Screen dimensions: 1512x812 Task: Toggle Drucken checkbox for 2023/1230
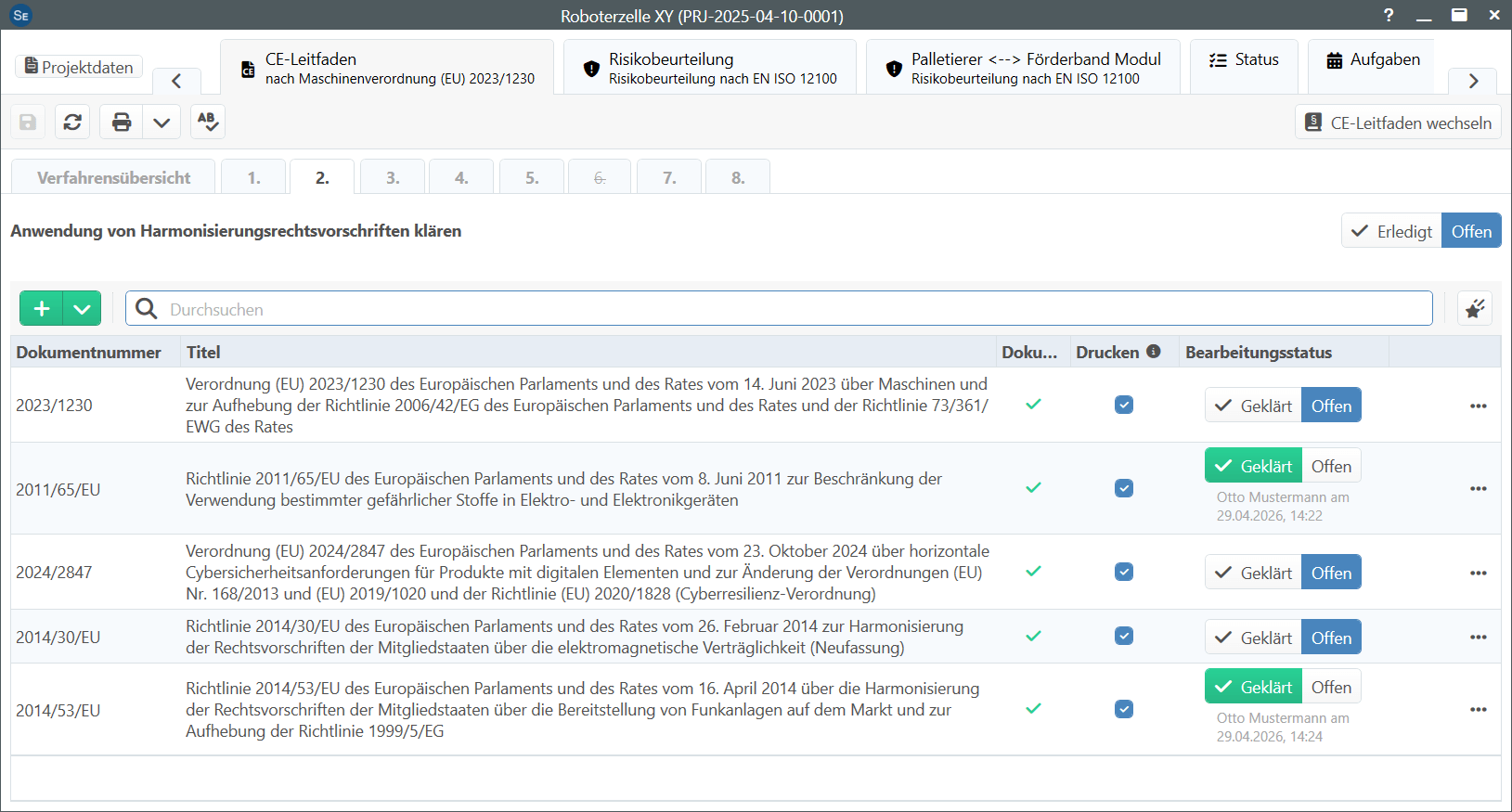pos(1124,405)
